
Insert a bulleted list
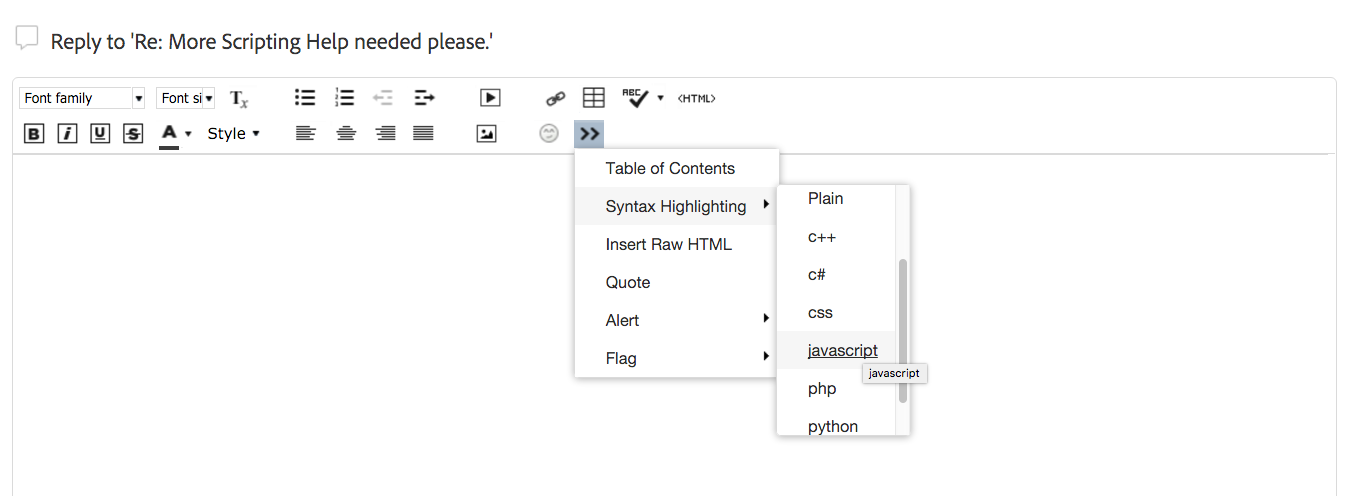coord(305,98)
